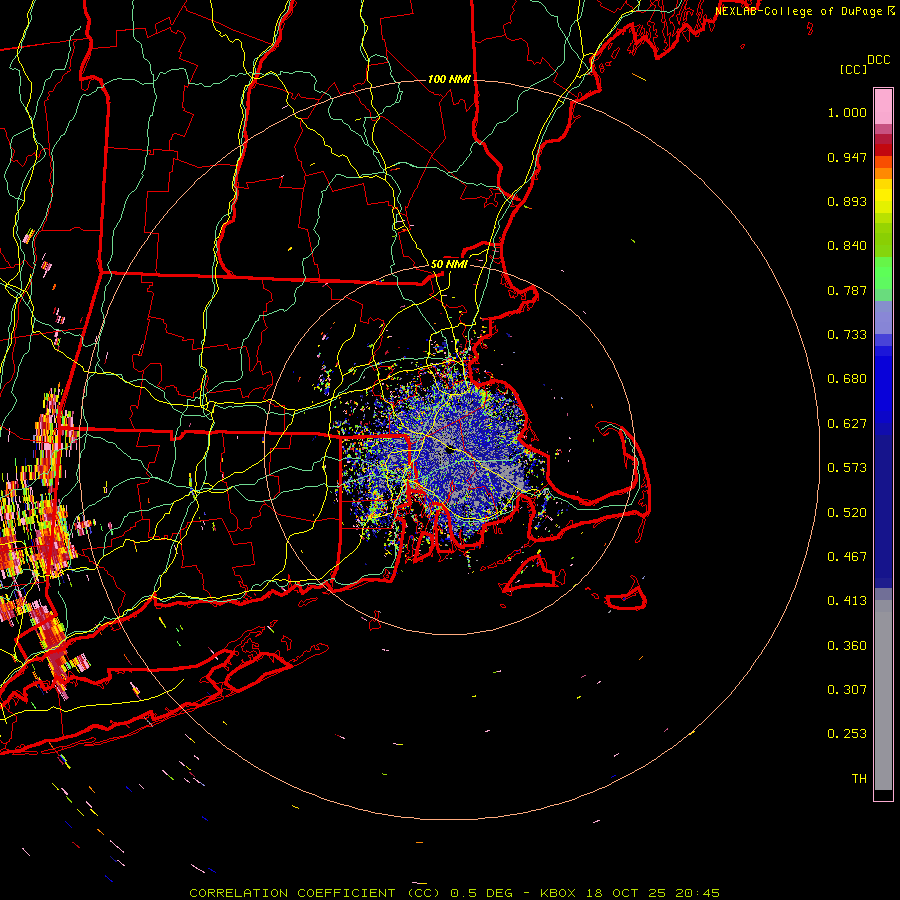Viewport: 900px width, 900px height.
Task: Select the 0.947 legend value
Action: [x=847, y=157]
